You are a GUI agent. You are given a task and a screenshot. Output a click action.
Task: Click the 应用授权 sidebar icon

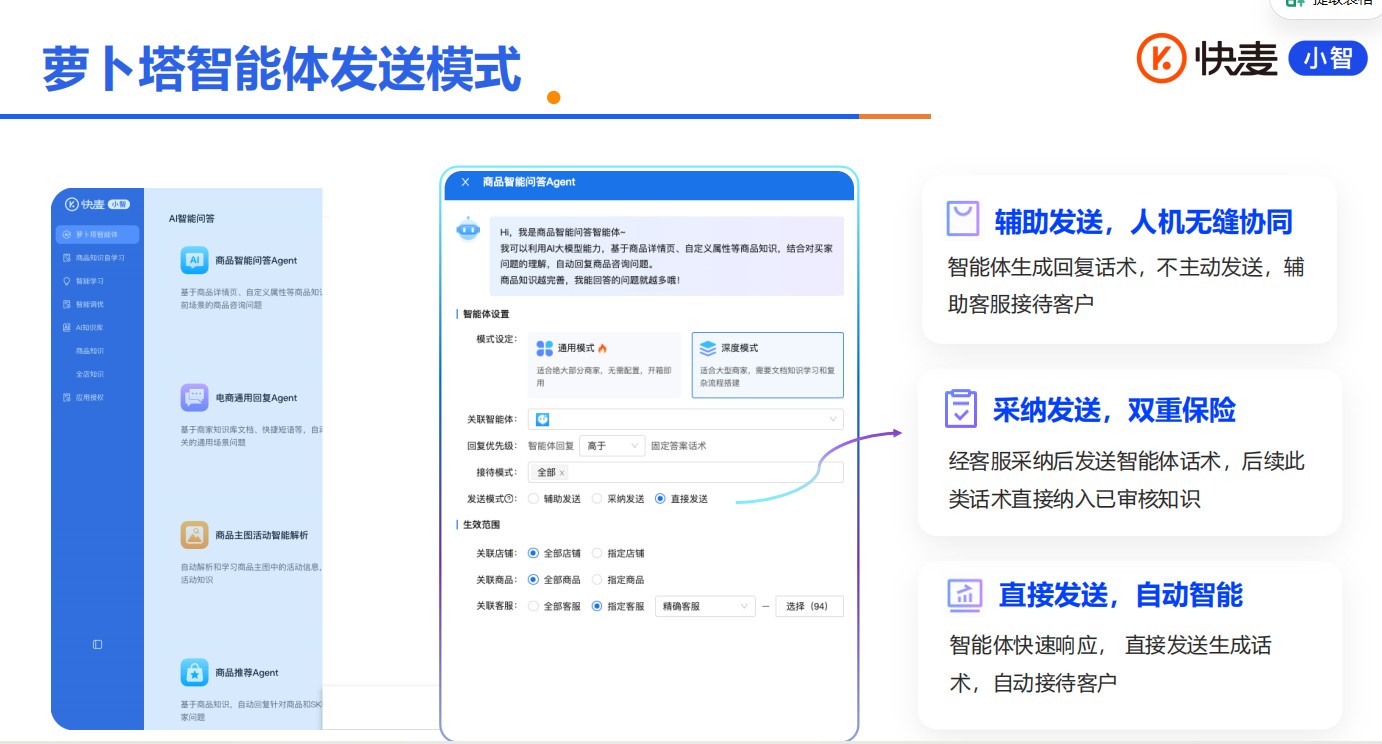[66, 397]
